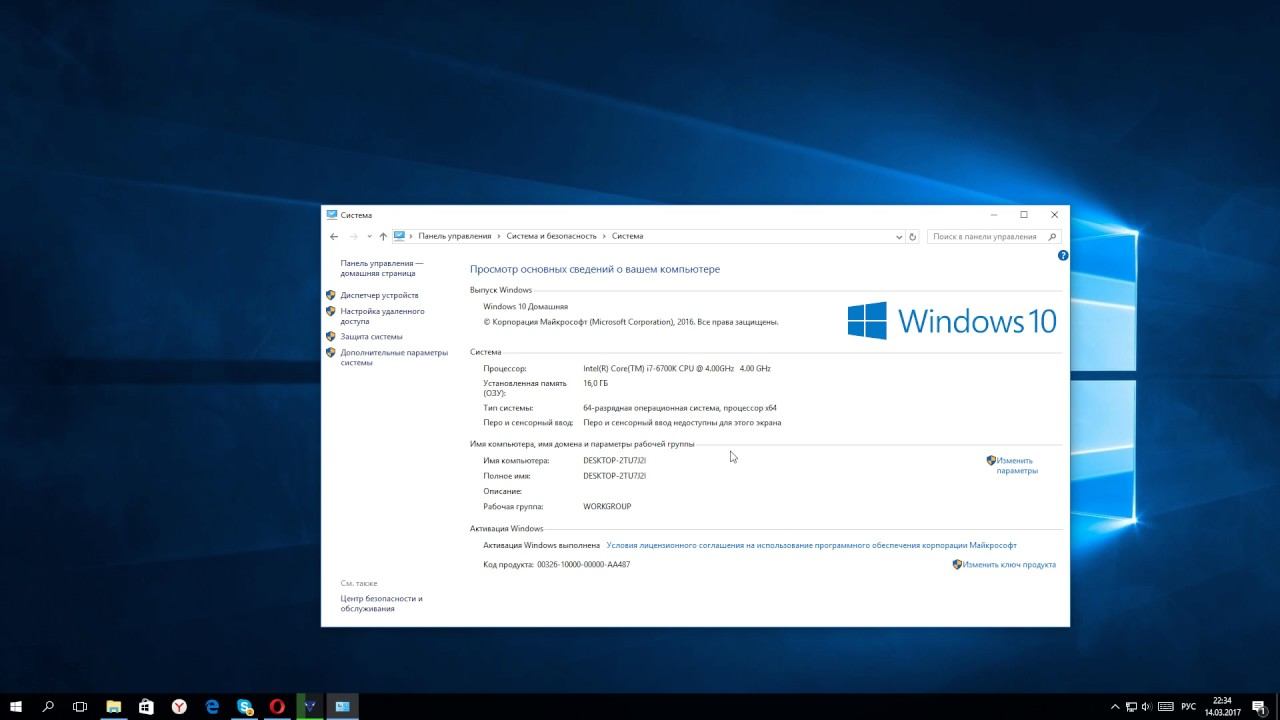The height and width of the screenshot is (720, 1280).
Task: Launch Opera browser from the taskbar
Action: [x=277, y=706]
